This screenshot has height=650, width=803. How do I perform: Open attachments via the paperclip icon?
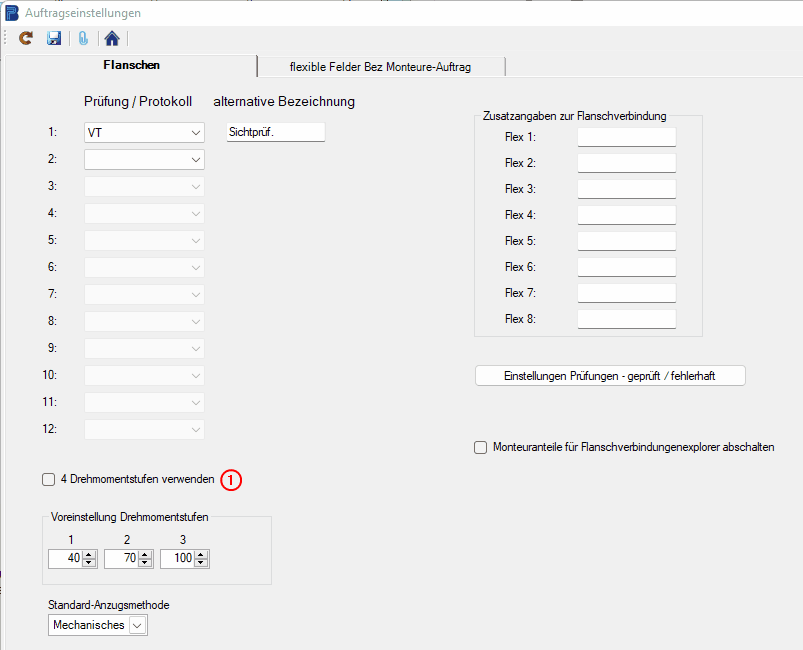pyautogui.click(x=84, y=38)
